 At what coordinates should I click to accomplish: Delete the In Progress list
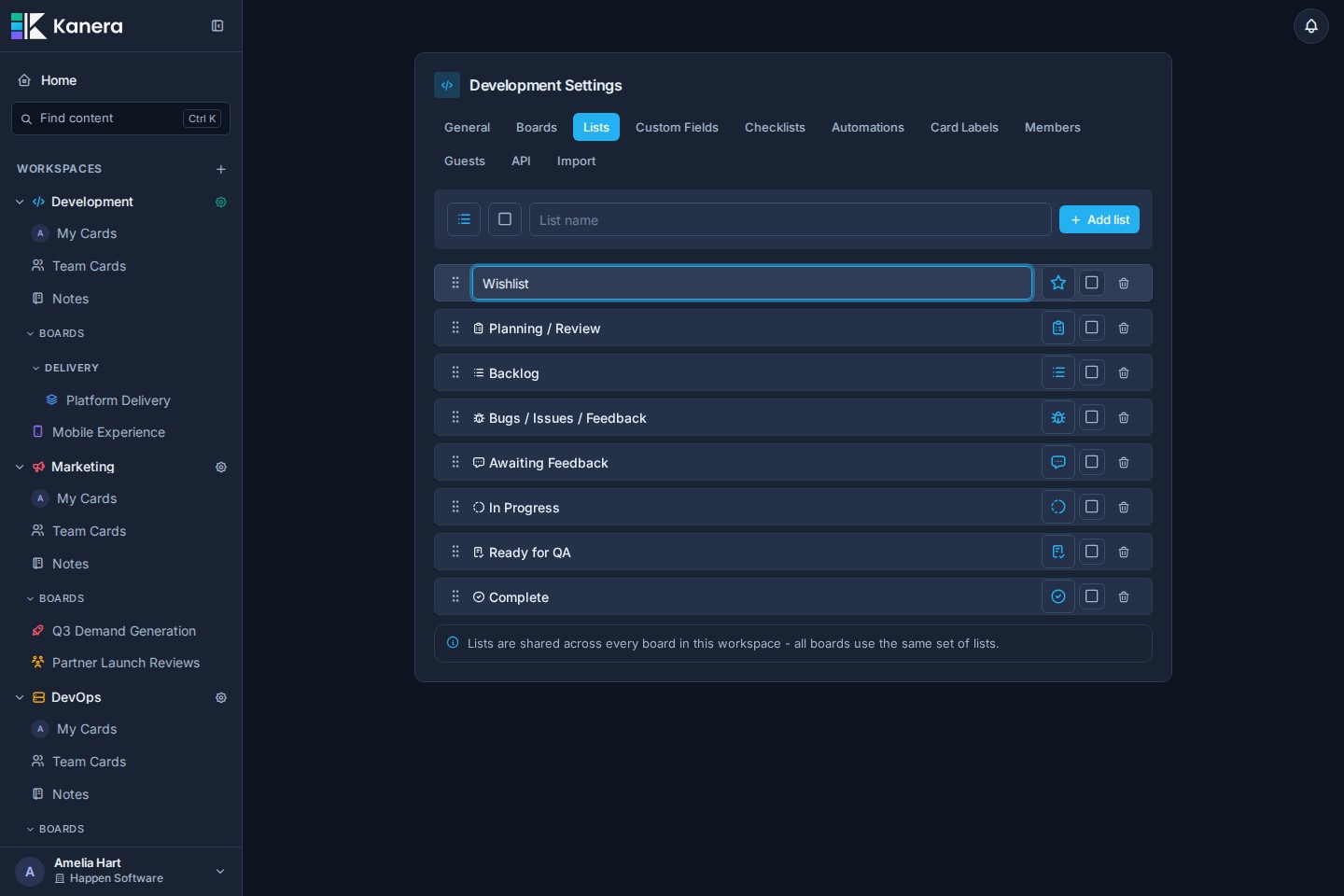(x=1124, y=507)
